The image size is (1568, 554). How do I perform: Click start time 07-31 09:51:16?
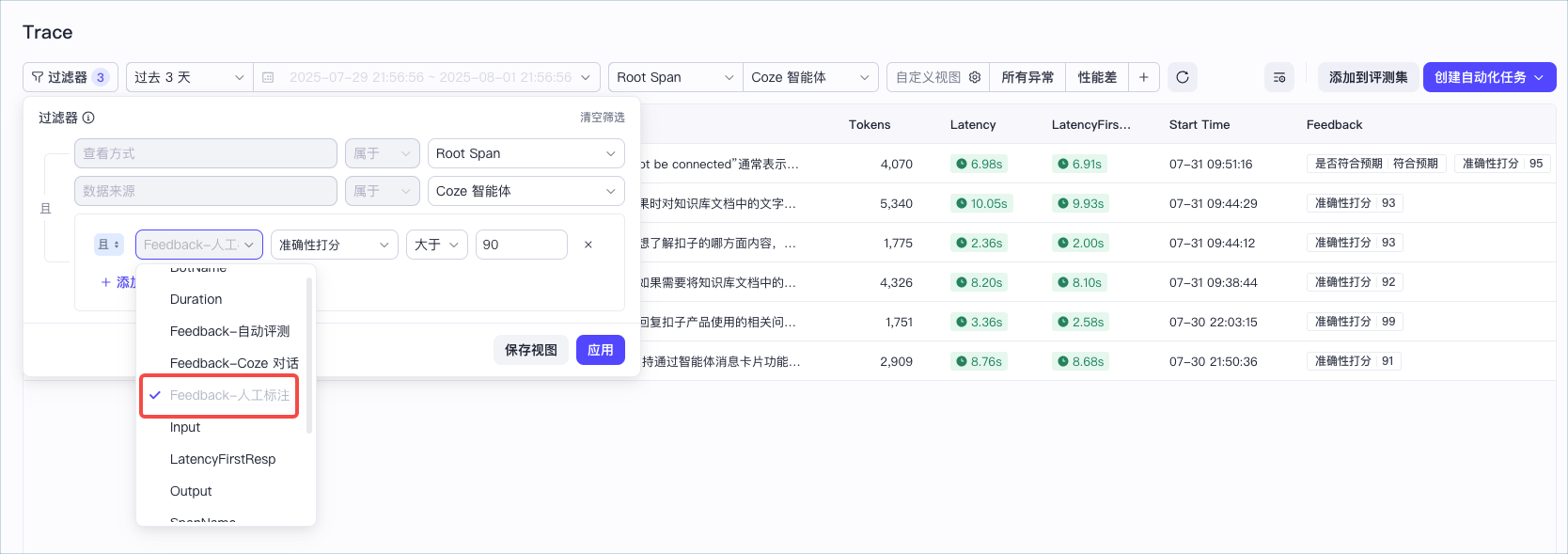point(1211,164)
